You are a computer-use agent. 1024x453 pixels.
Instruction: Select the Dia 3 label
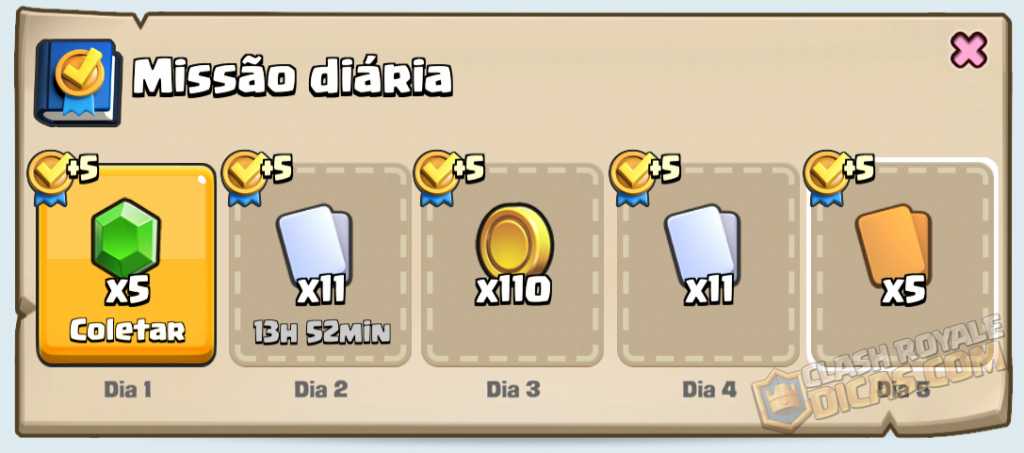tap(513, 389)
